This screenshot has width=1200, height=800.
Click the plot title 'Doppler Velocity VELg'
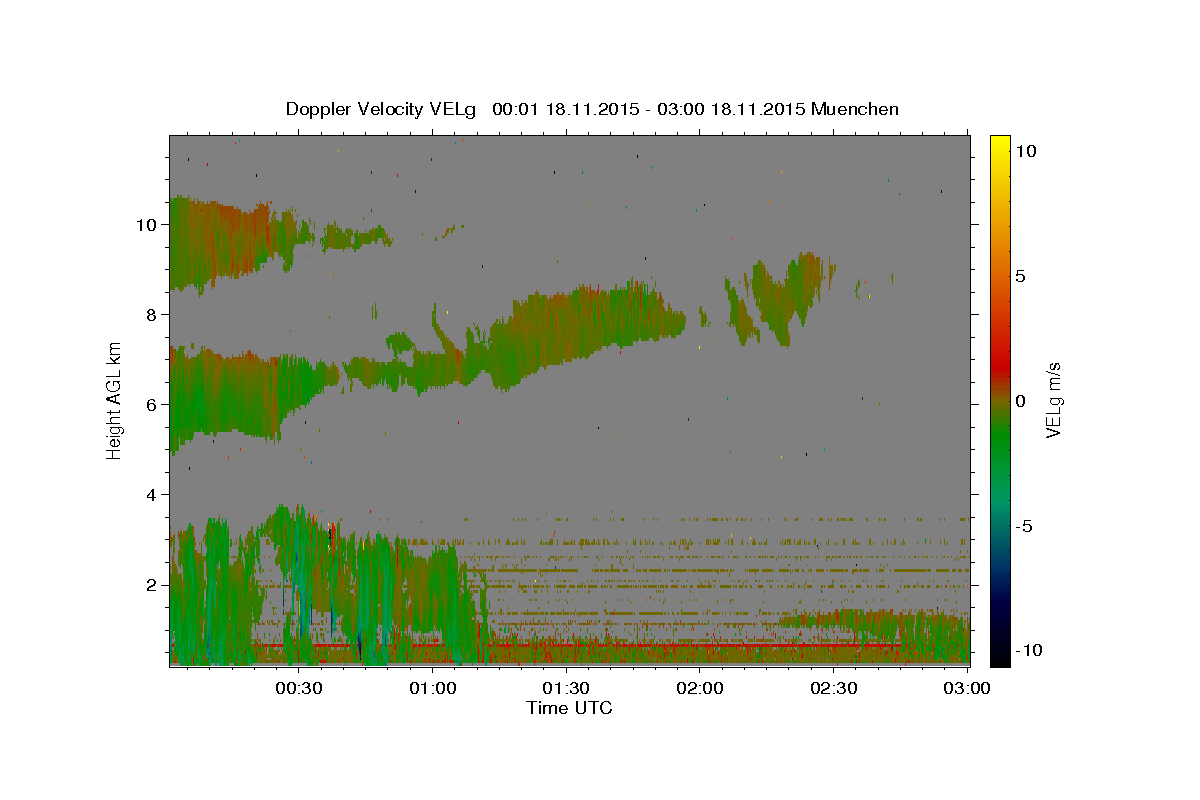[383, 109]
